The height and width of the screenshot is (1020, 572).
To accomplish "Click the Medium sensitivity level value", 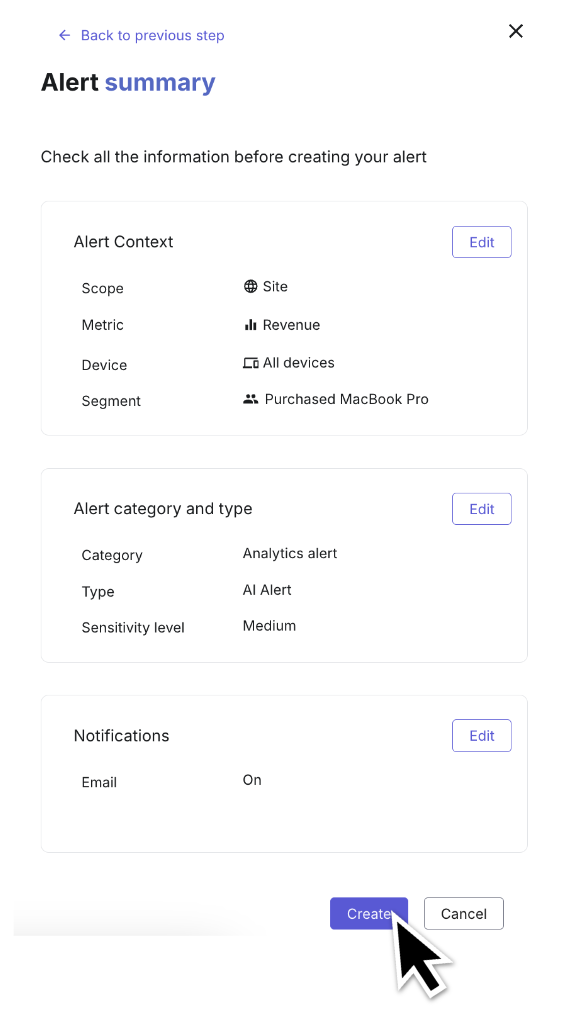I will (269, 626).
